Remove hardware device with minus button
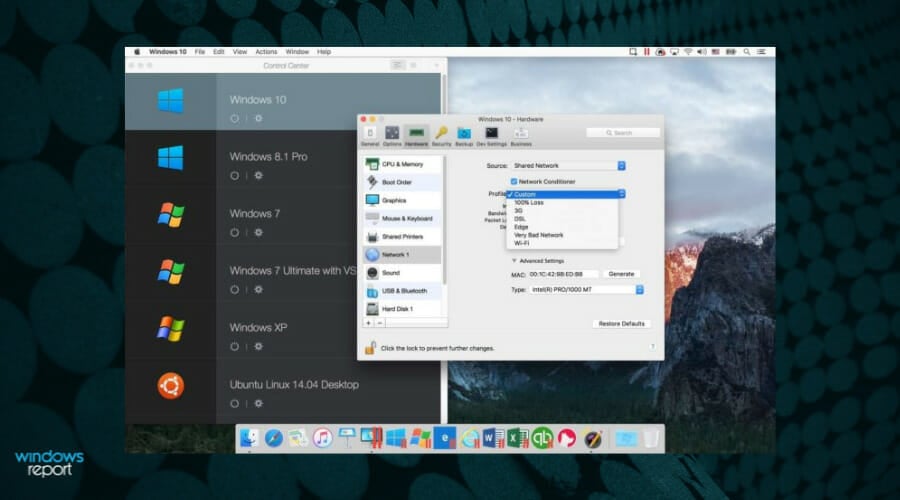This screenshot has height=500, width=900. coord(379,323)
